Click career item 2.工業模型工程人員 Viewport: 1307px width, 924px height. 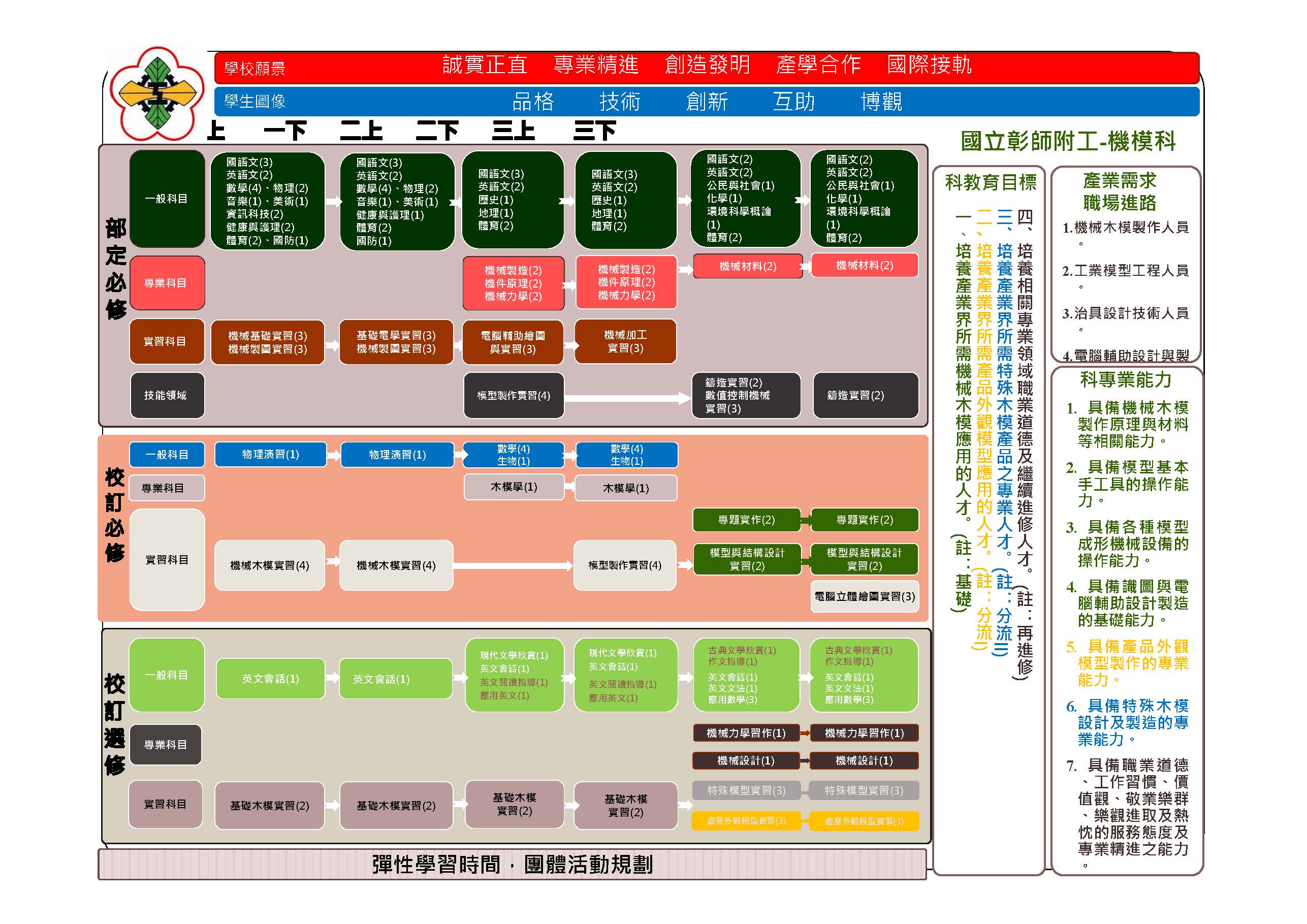[1126, 277]
